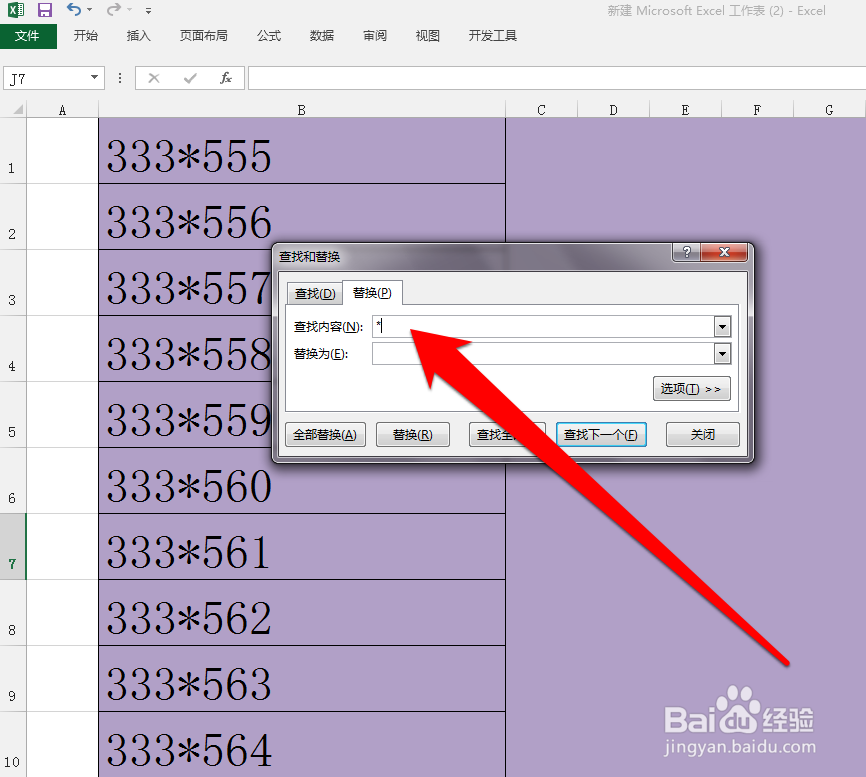Close the 查找和替换 dialog with X
866x777 pixels.
click(x=724, y=252)
